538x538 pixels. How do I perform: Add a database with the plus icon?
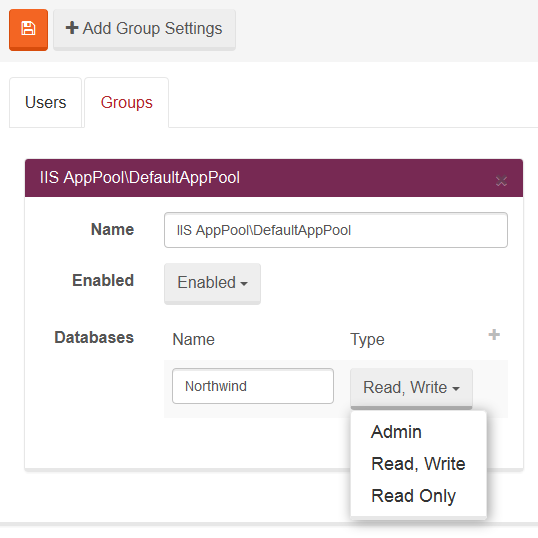tap(494, 335)
